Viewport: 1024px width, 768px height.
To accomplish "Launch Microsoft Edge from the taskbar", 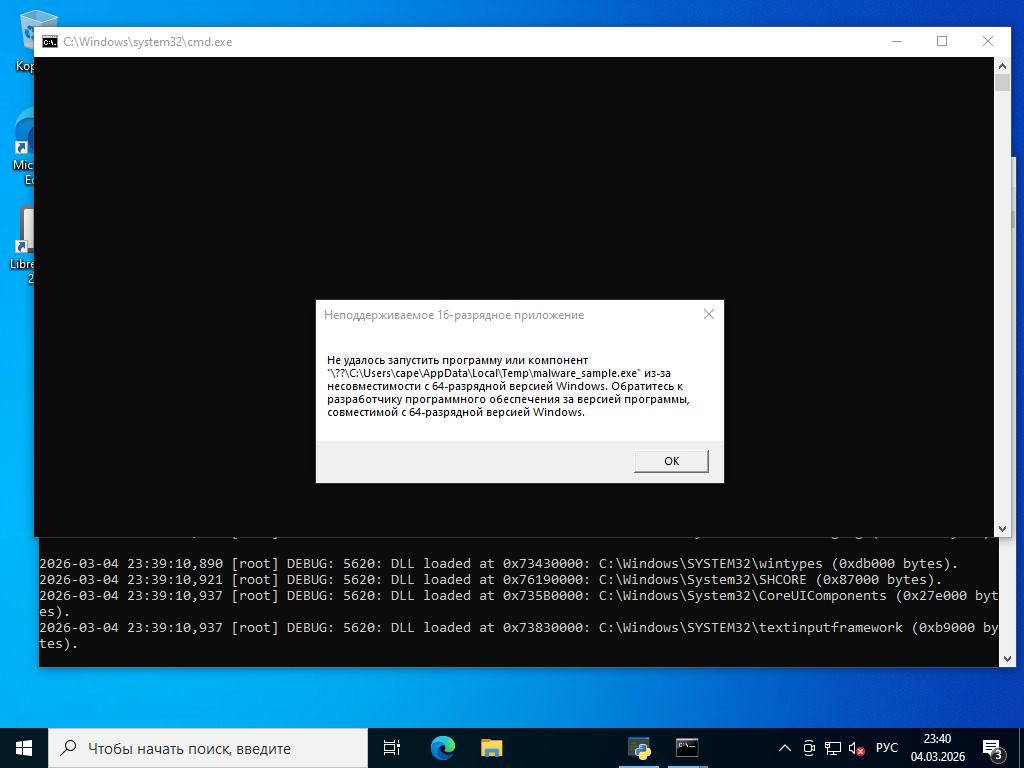I will [442, 748].
